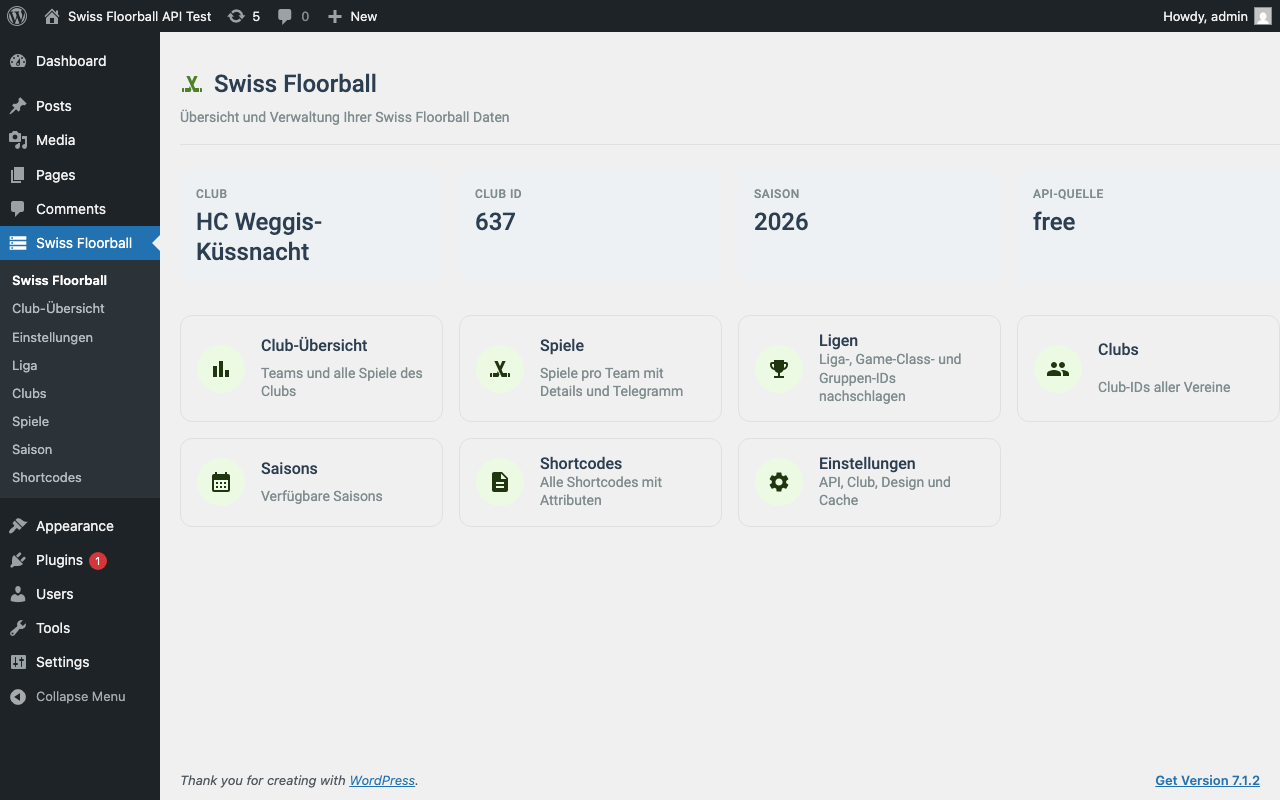Open the Comments menu in sidebar

pyautogui.click(x=80, y=209)
